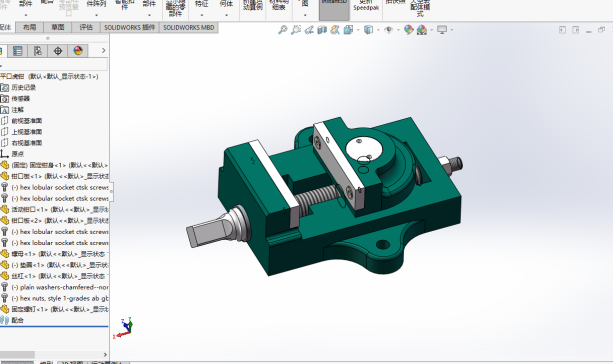Click the 丝杠<1> part icon

coord(4,276)
